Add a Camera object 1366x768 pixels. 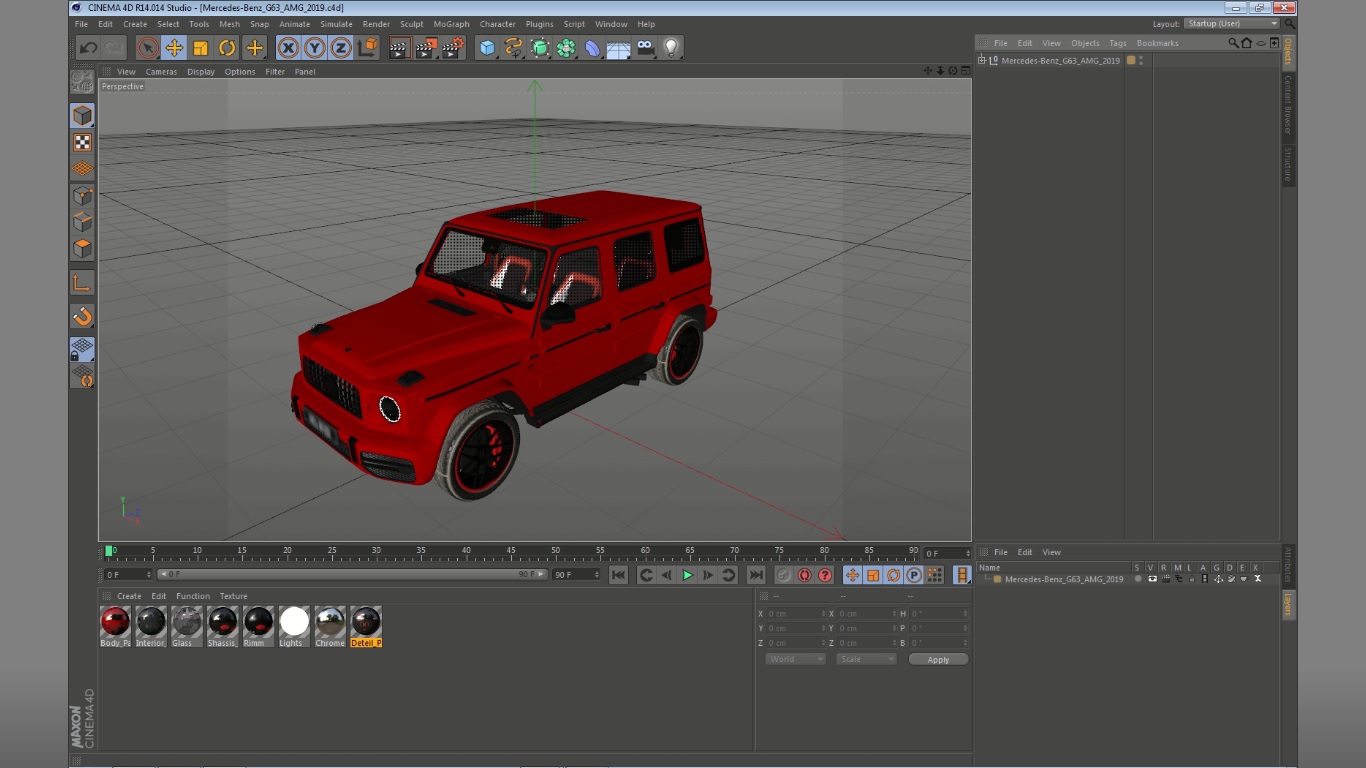[x=646, y=47]
